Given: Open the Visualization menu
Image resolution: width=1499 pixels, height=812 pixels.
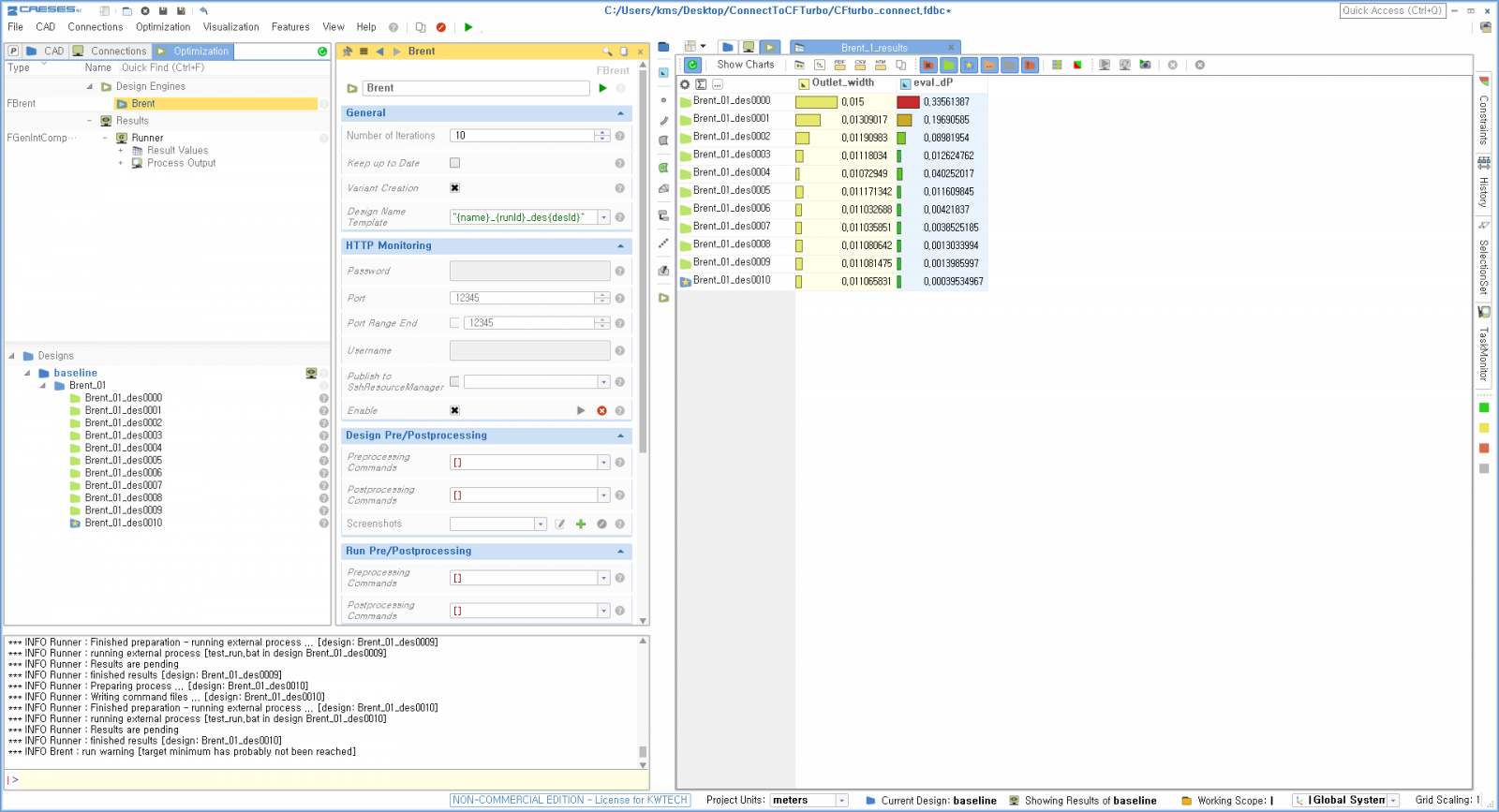Looking at the screenshot, I should 231,27.
